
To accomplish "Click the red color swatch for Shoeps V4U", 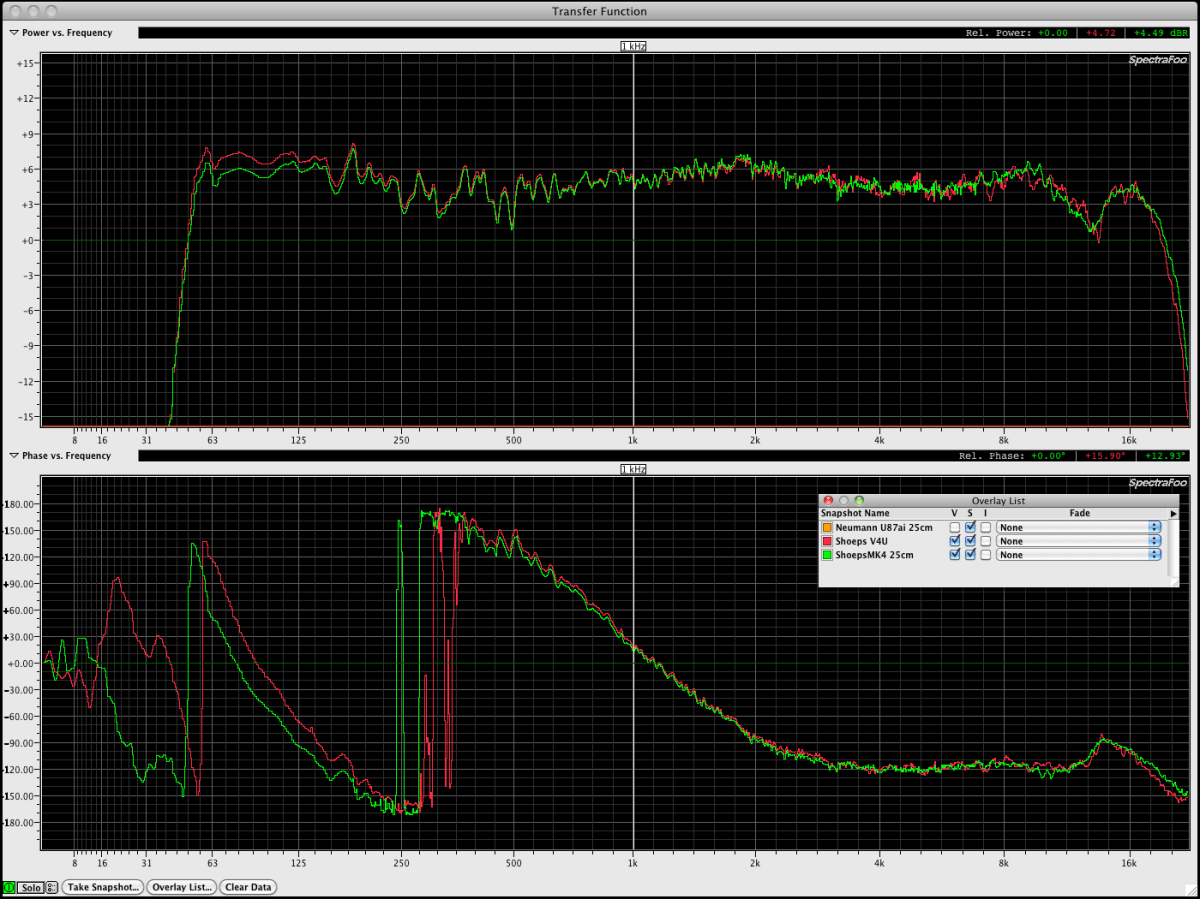I will [x=826, y=541].
